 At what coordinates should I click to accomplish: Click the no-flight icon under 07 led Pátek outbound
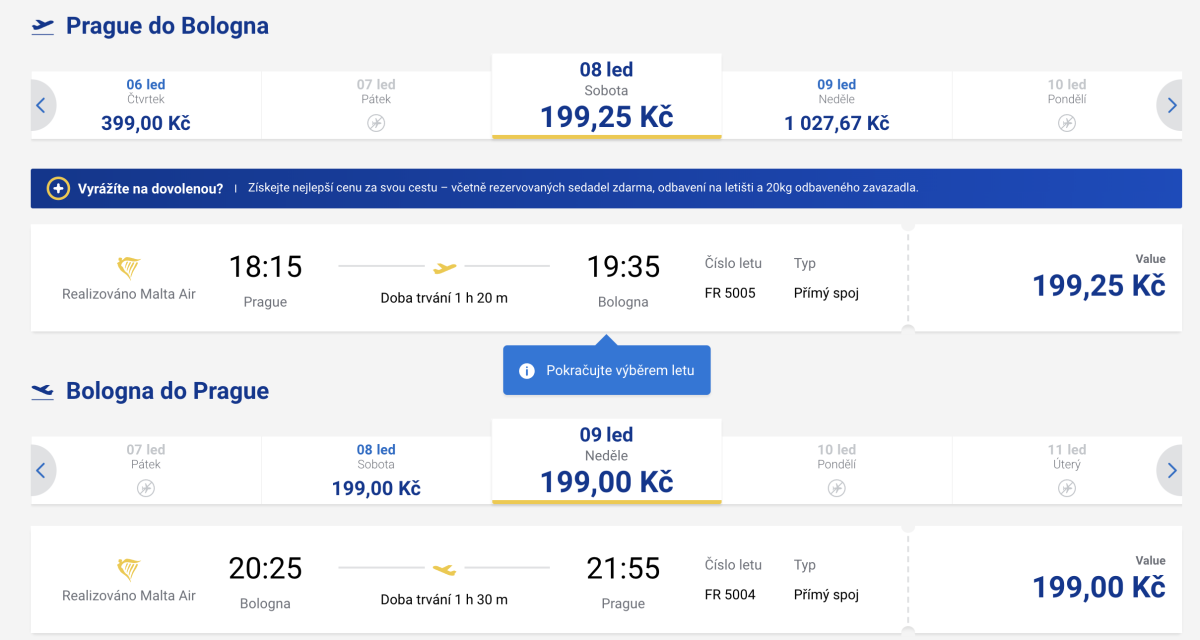[x=376, y=123]
